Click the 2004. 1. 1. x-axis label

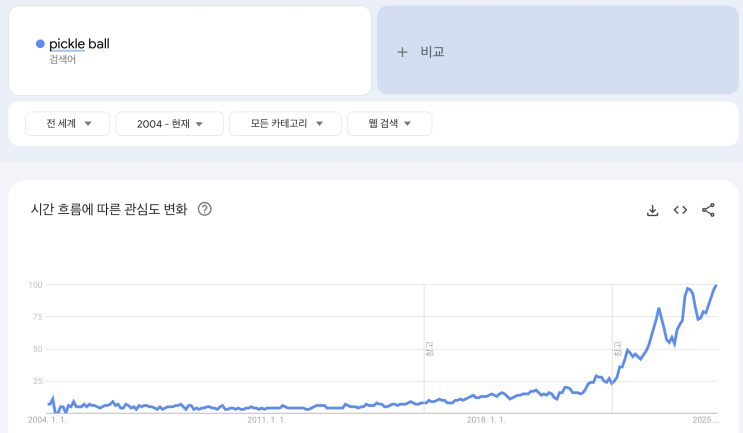(x=47, y=421)
